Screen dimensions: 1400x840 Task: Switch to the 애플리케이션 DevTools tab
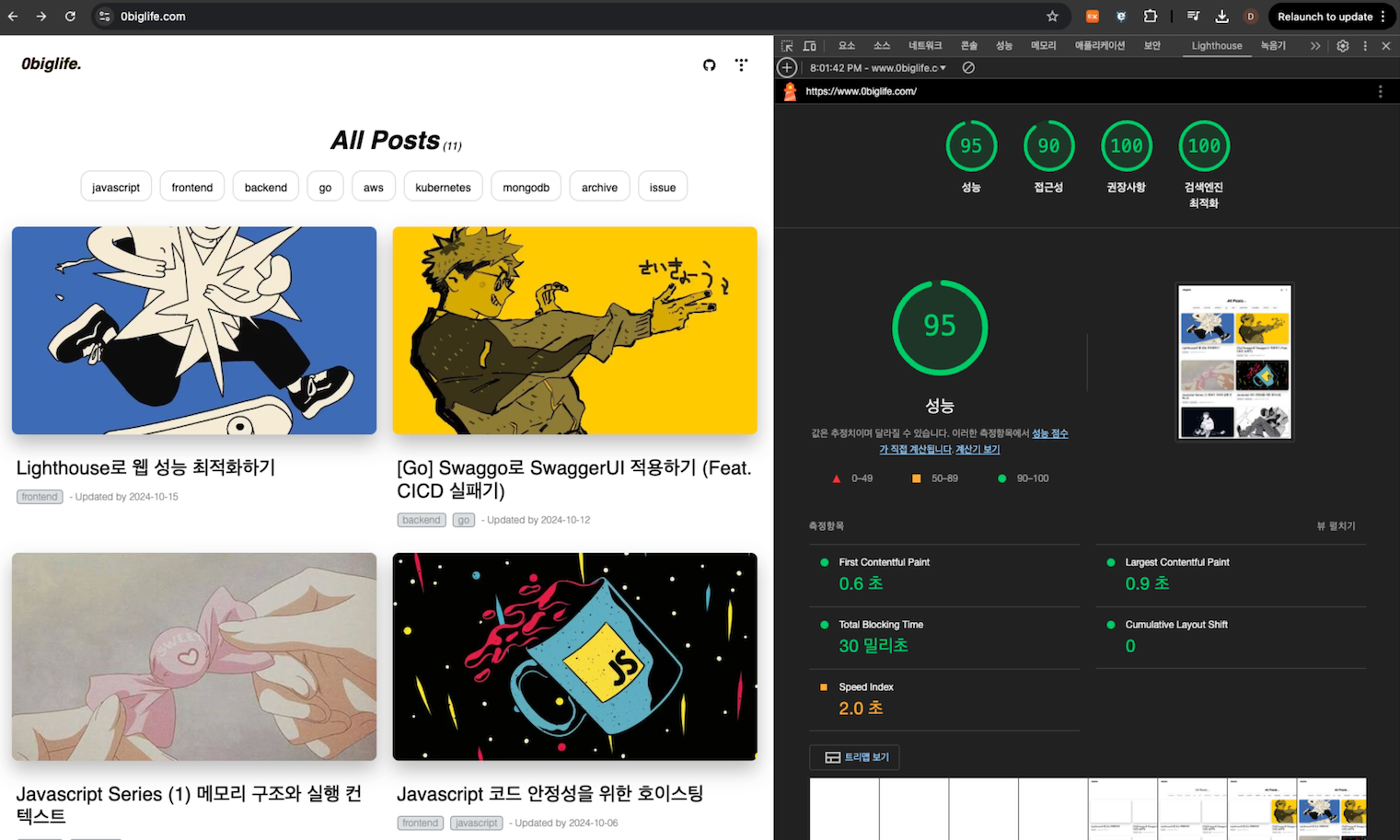point(1100,46)
